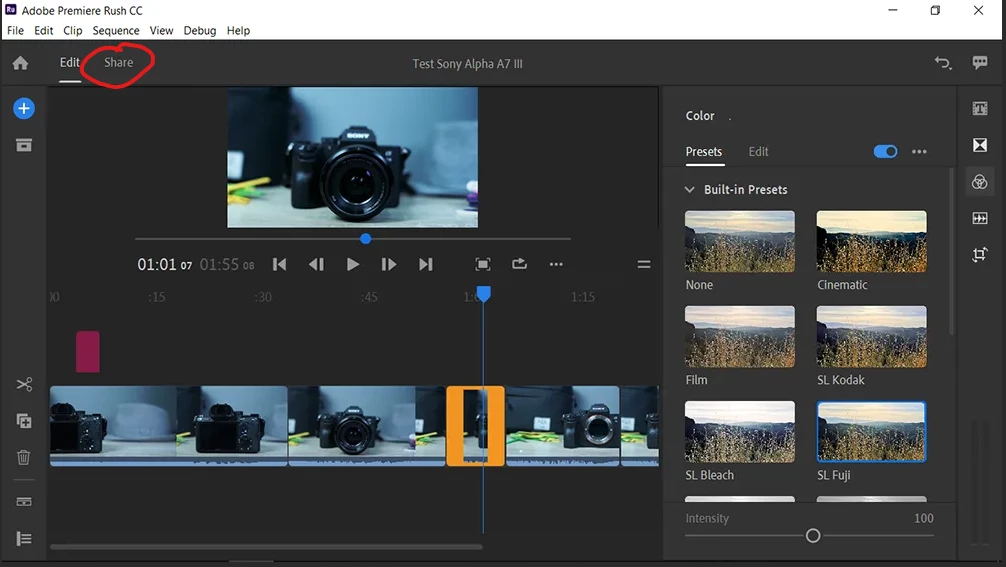This screenshot has height=567, width=1006.
Task: Click the undo arrow icon
Action: coord(942,63)
